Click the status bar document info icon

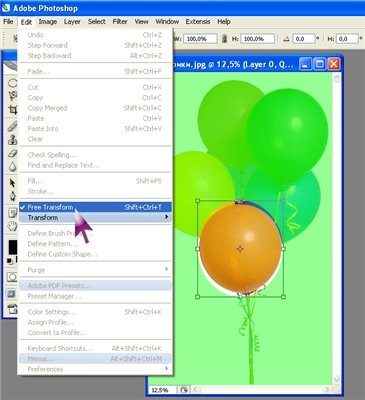(184, 390)
